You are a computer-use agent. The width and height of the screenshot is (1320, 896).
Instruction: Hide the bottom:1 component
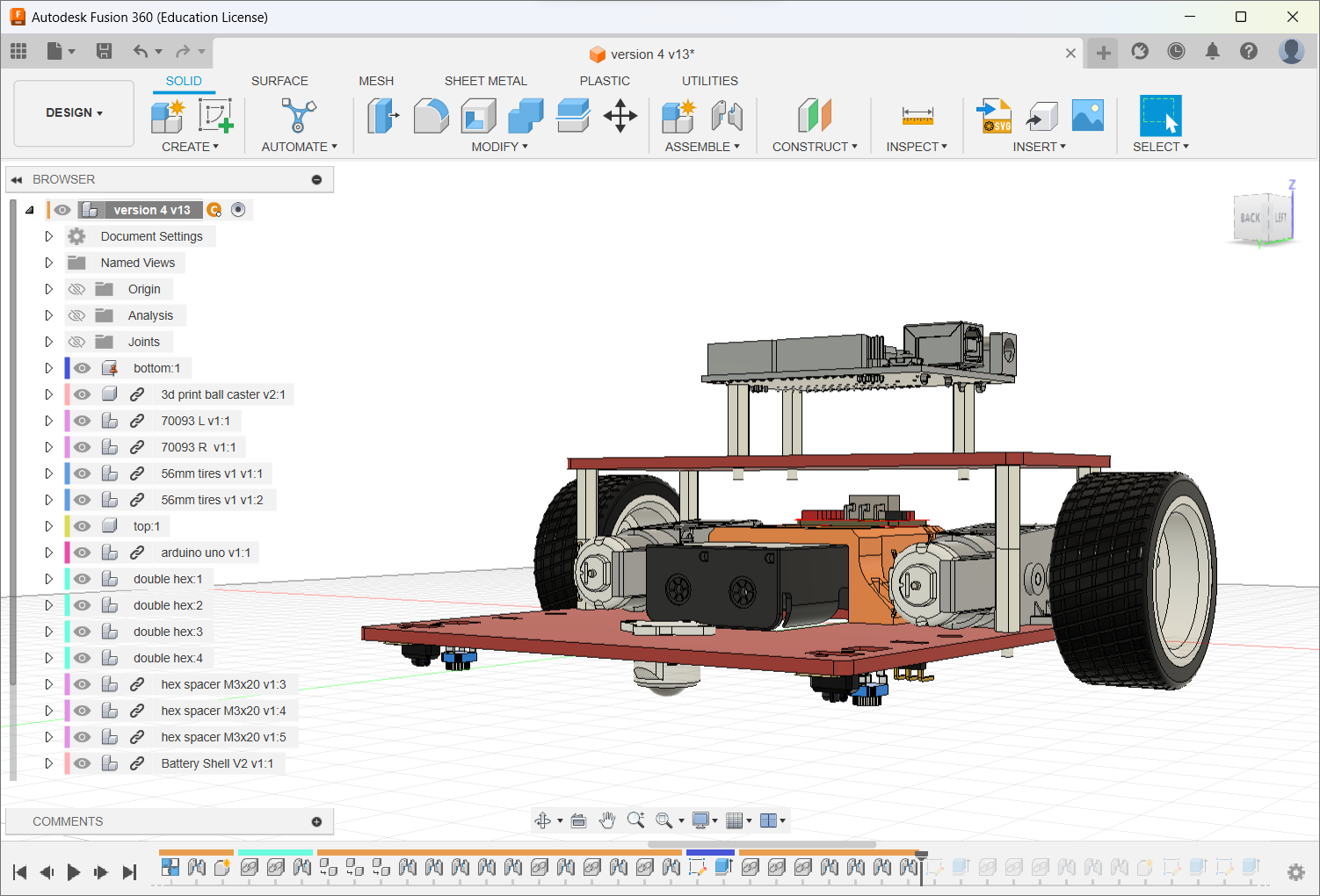[x=82, y=368]
